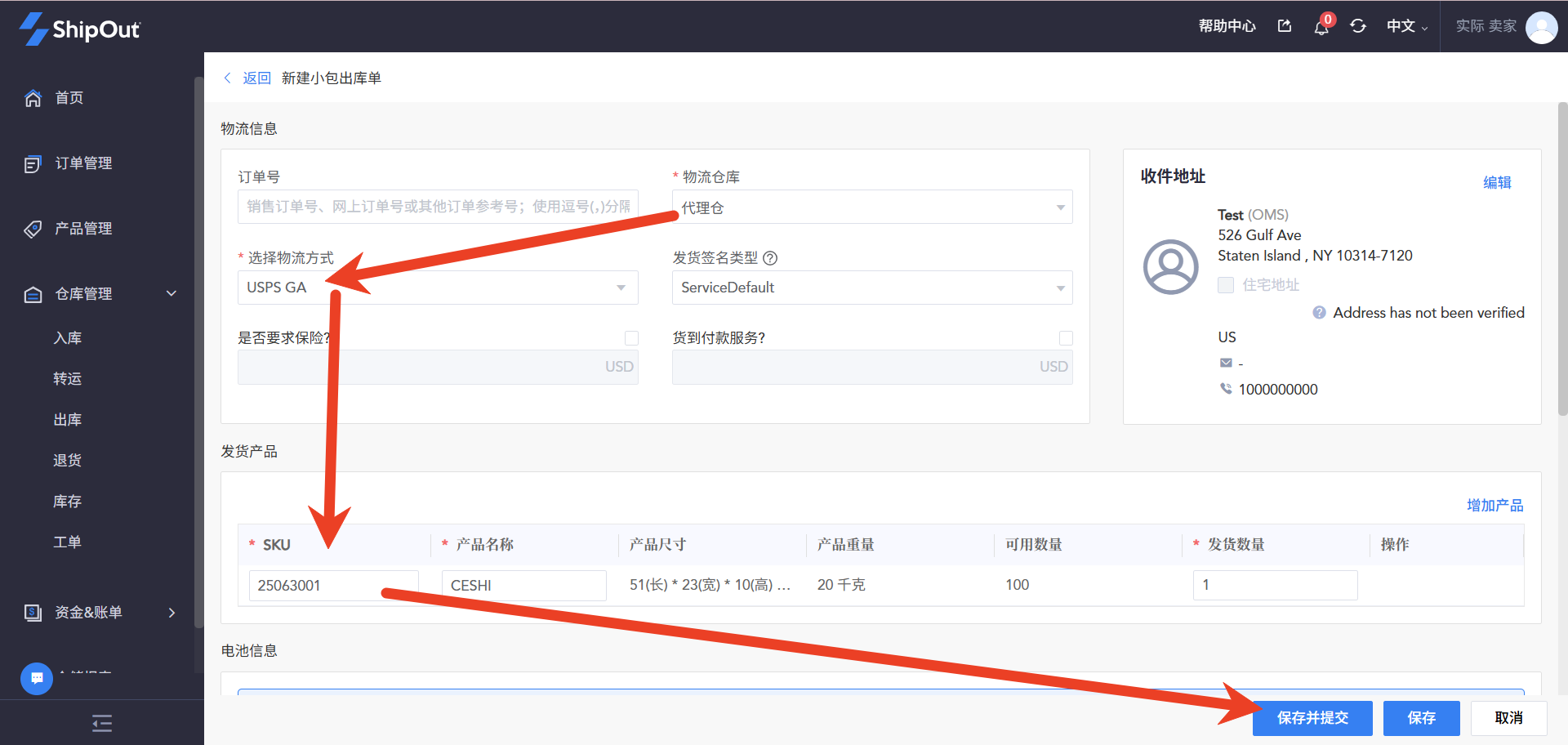
Task: Select 库存 submenu item
Action: [x=67, y=502]
